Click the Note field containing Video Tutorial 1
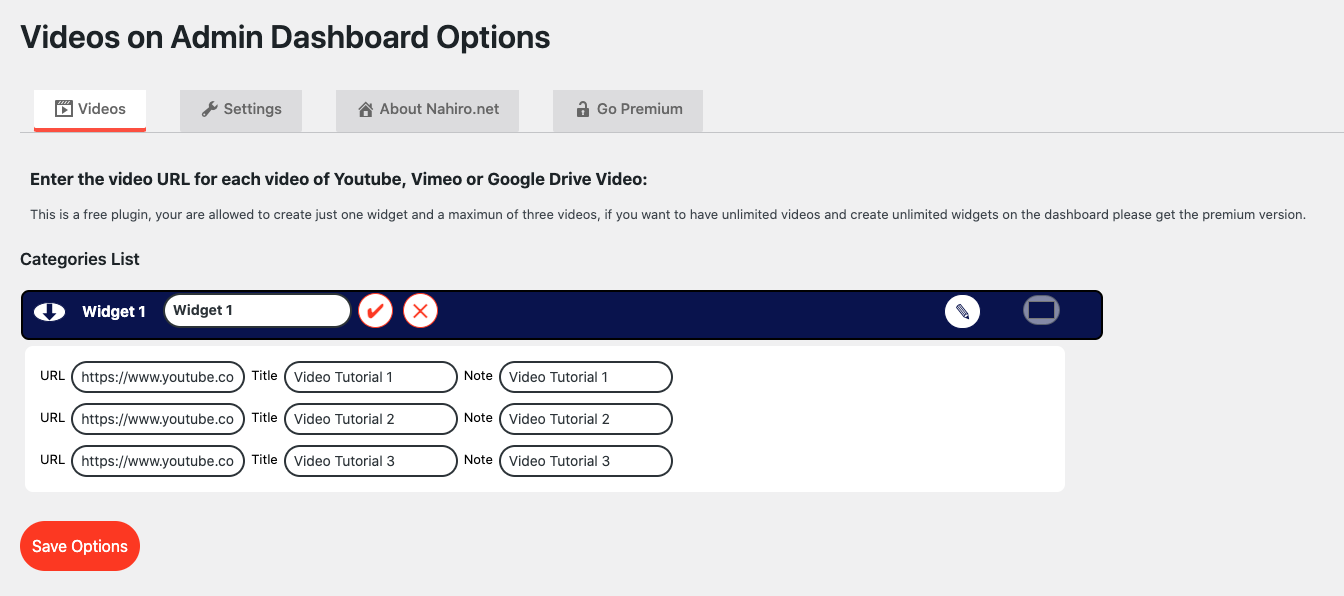The width and height of the screenshot is (1344, 596). pos(586,377)
